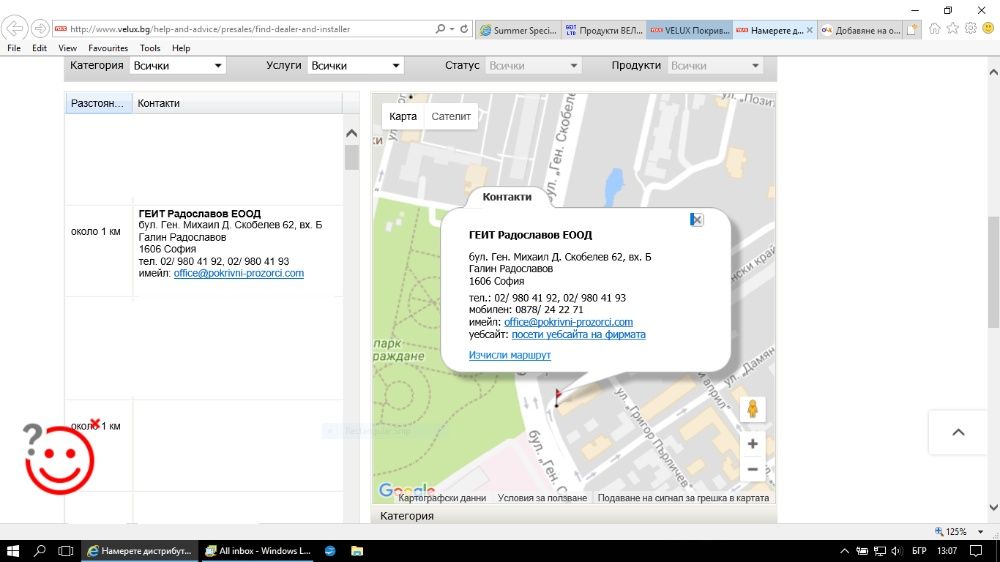Viewport: 1000px width, 562px height.
Task: Open the Windows action center notifications
Action: click(976, 551)
